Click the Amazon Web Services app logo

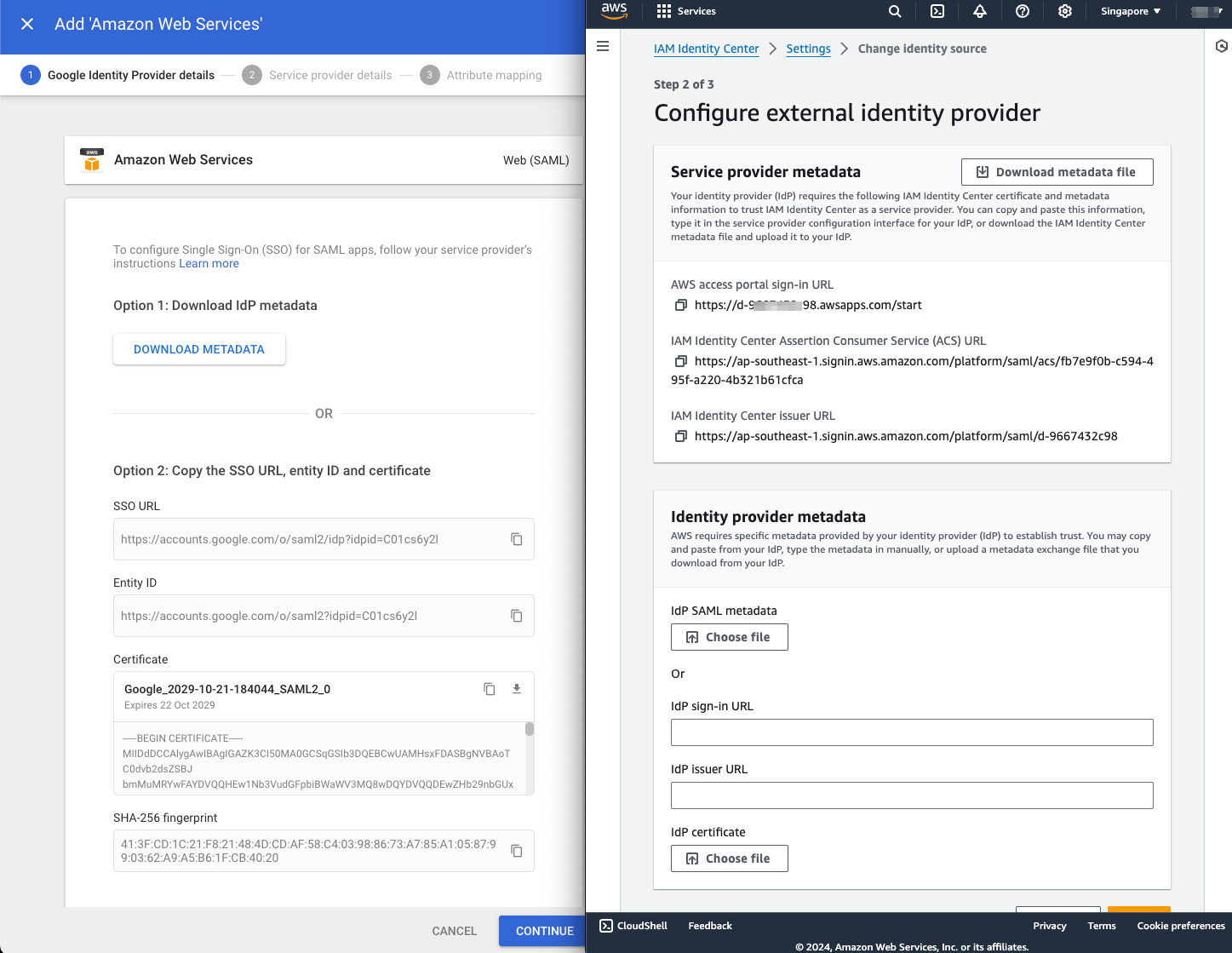92,159
